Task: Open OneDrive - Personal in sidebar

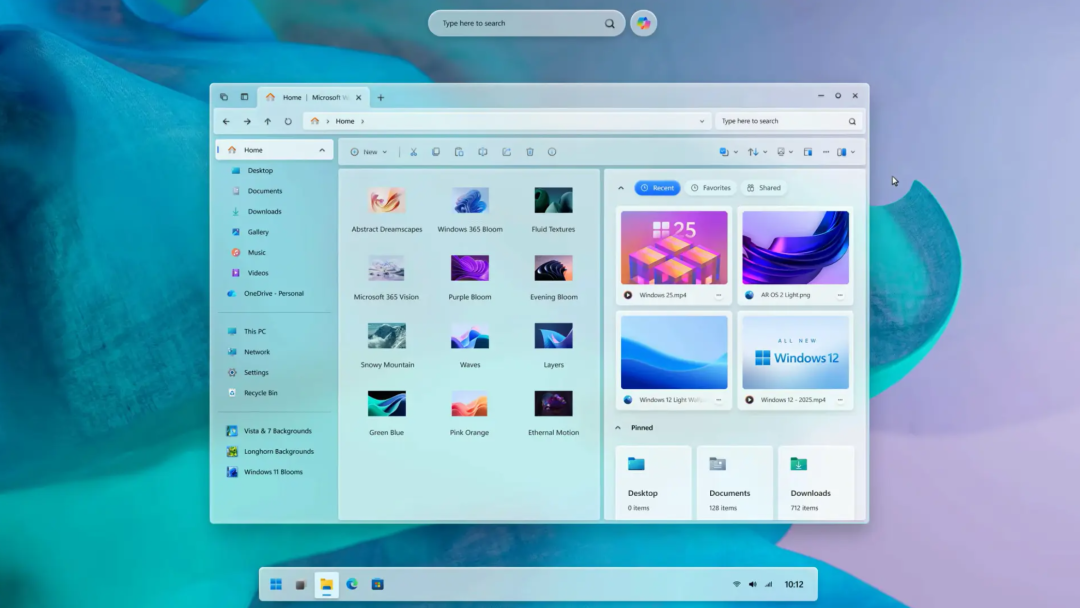Action: coord(274,293)
